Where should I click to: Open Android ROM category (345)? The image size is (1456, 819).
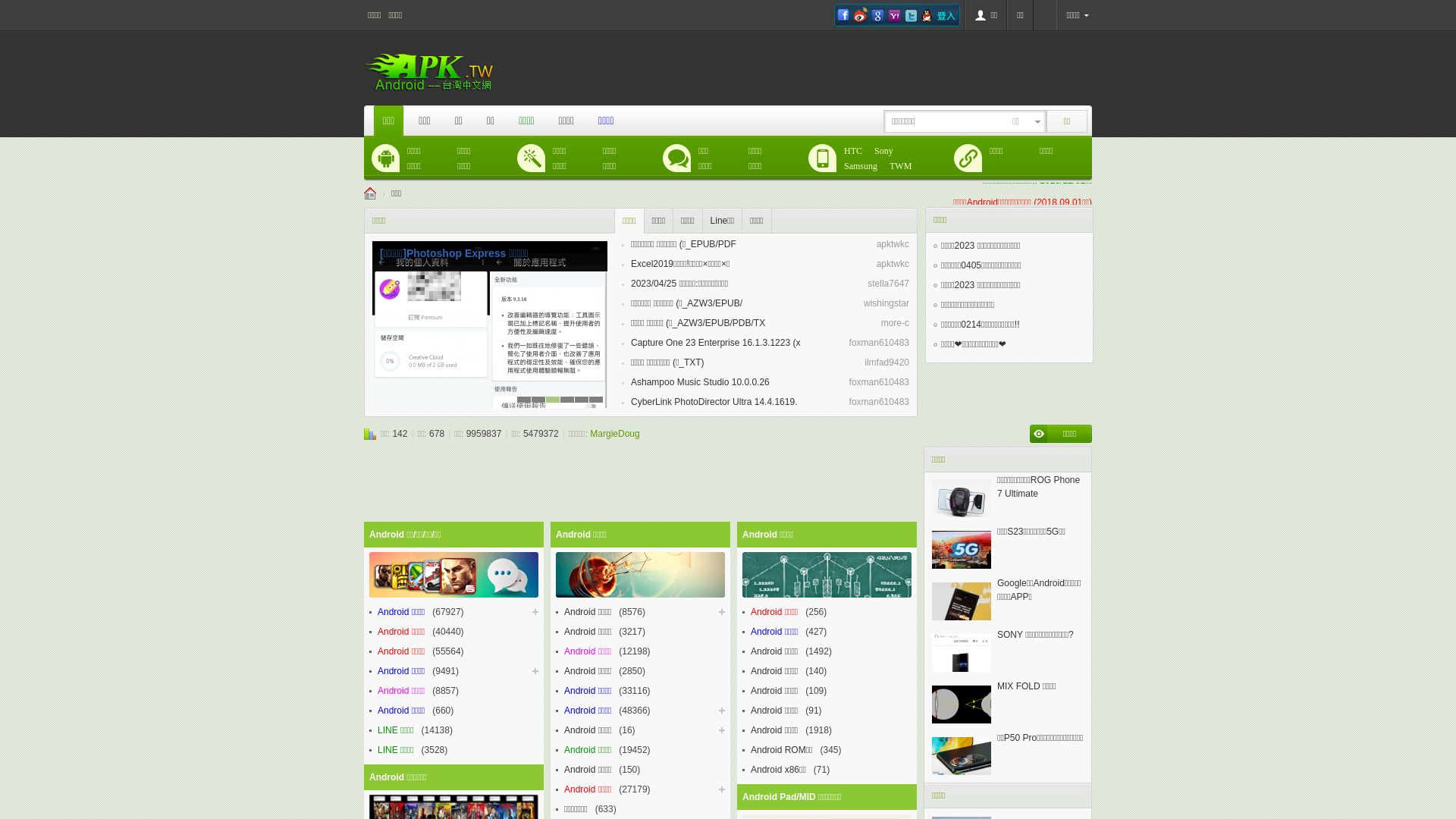click(x=781, y=750)
